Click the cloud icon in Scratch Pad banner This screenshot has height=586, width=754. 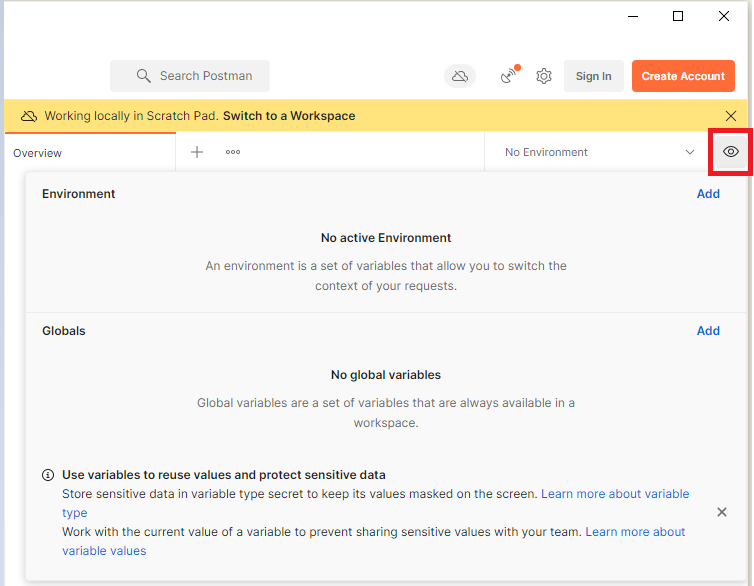[x=29, y=116]
